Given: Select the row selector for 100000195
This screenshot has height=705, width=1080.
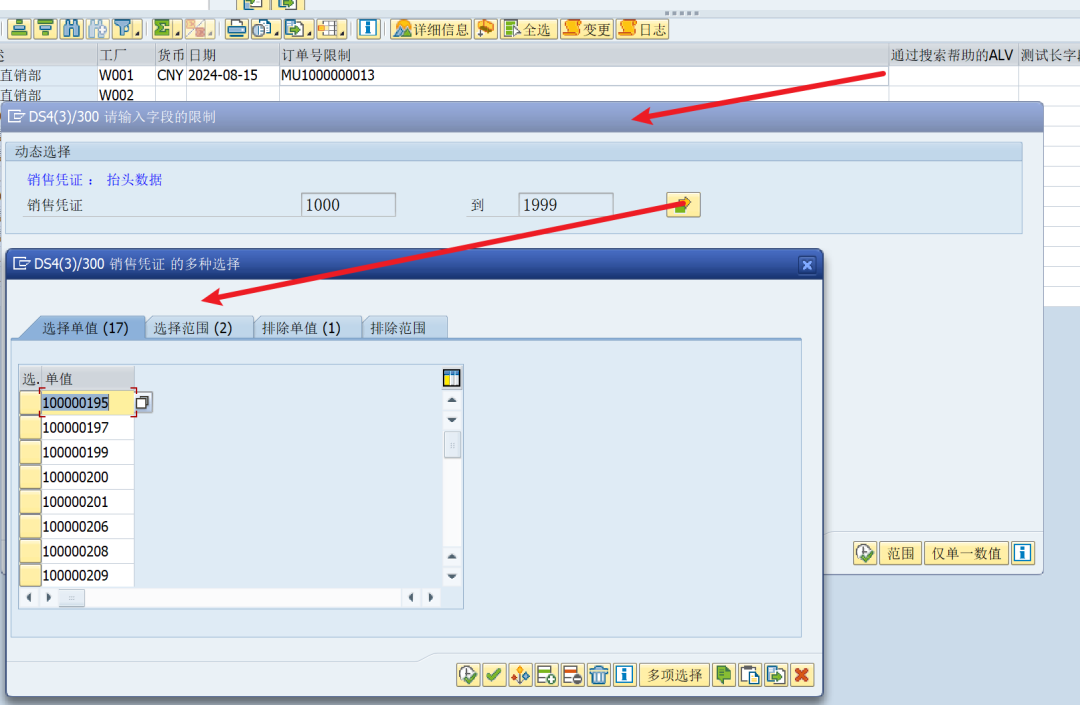Looking at the screenshot, I should [30, 403].
